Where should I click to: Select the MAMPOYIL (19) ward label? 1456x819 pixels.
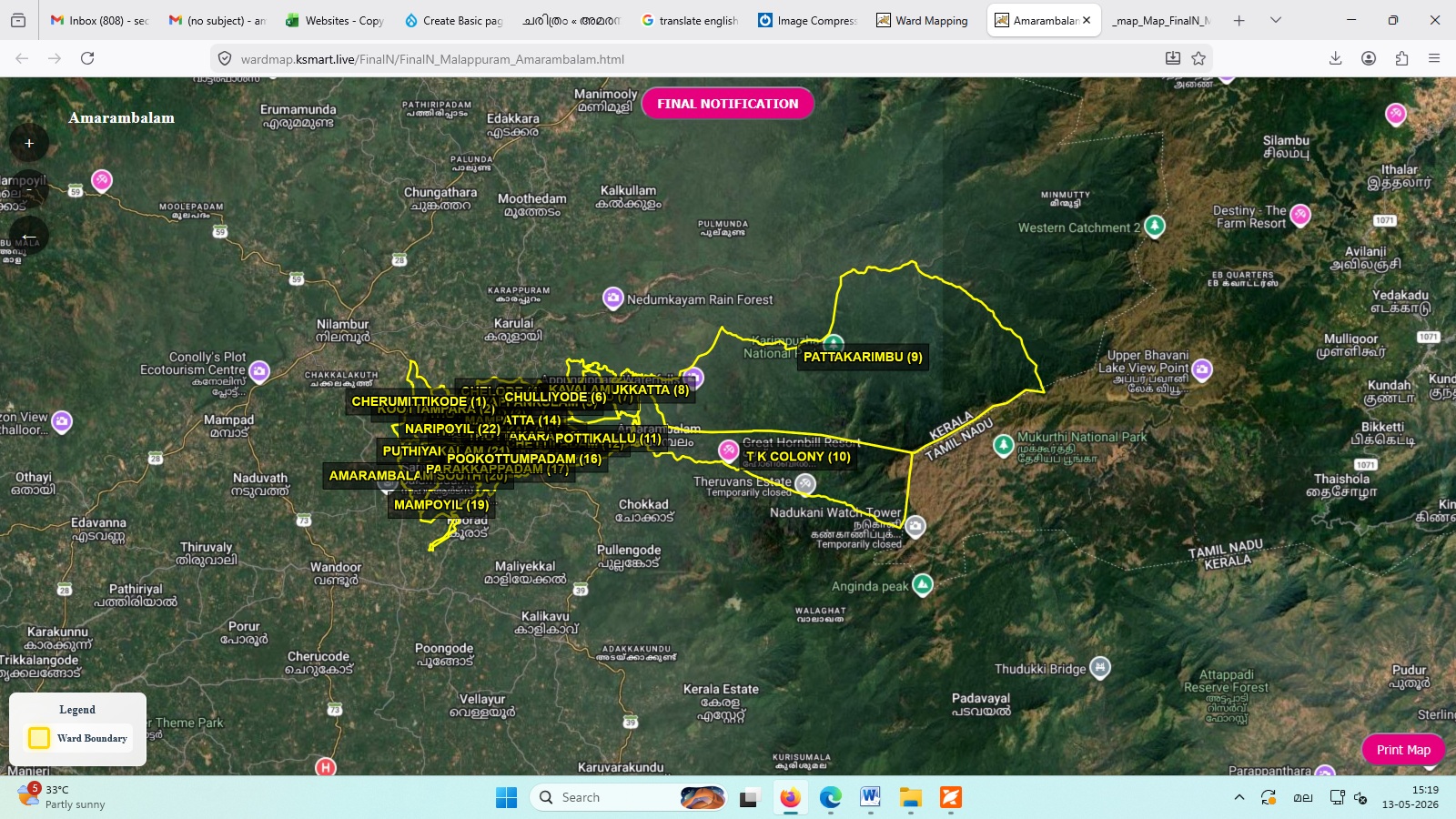(x=441, y=505)
